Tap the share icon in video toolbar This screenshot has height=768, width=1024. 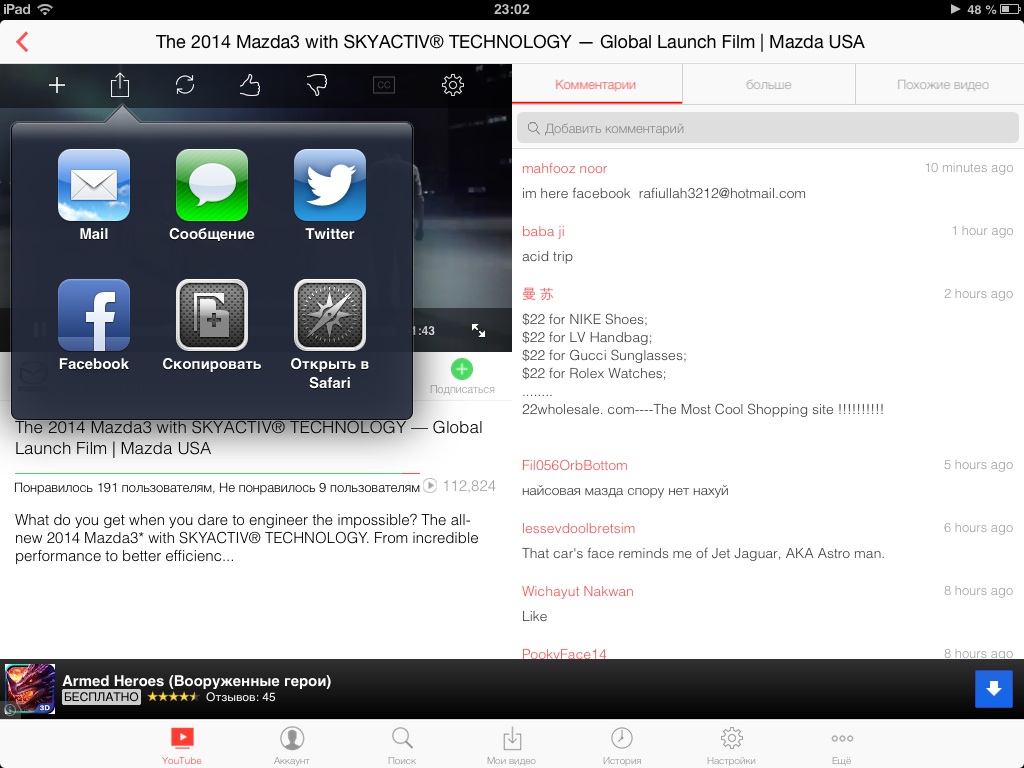(x=120, y=84)
